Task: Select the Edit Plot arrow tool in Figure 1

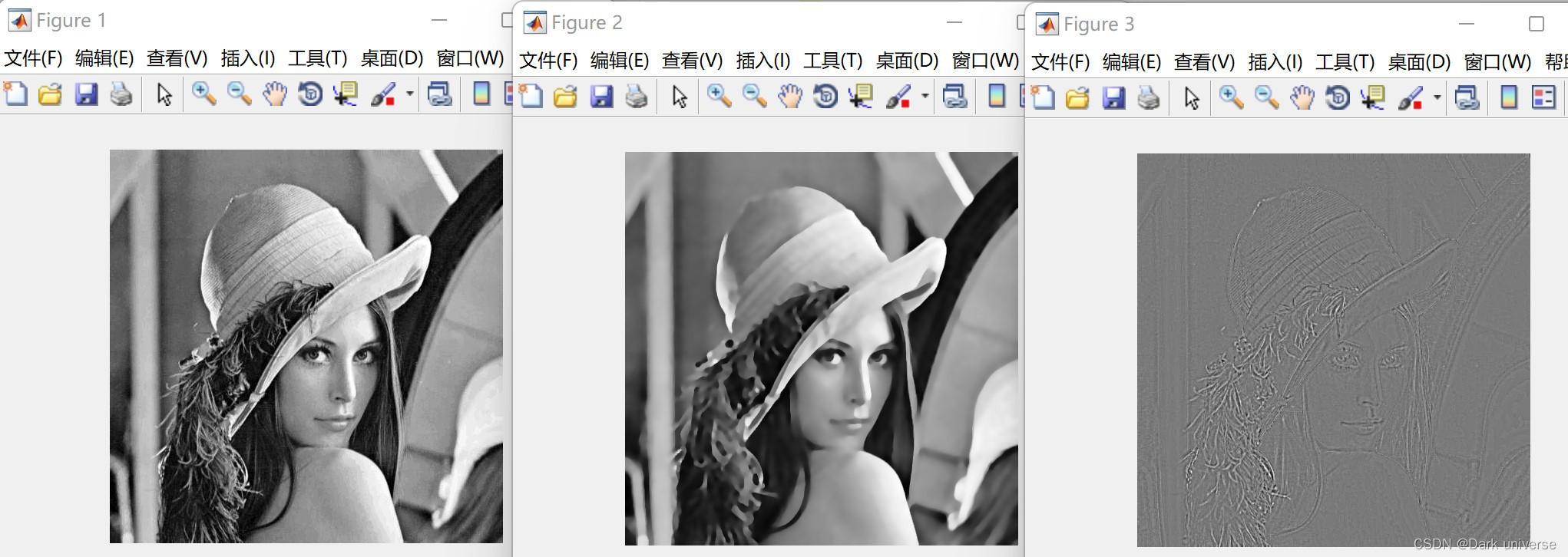Action: tap(164, 94)
